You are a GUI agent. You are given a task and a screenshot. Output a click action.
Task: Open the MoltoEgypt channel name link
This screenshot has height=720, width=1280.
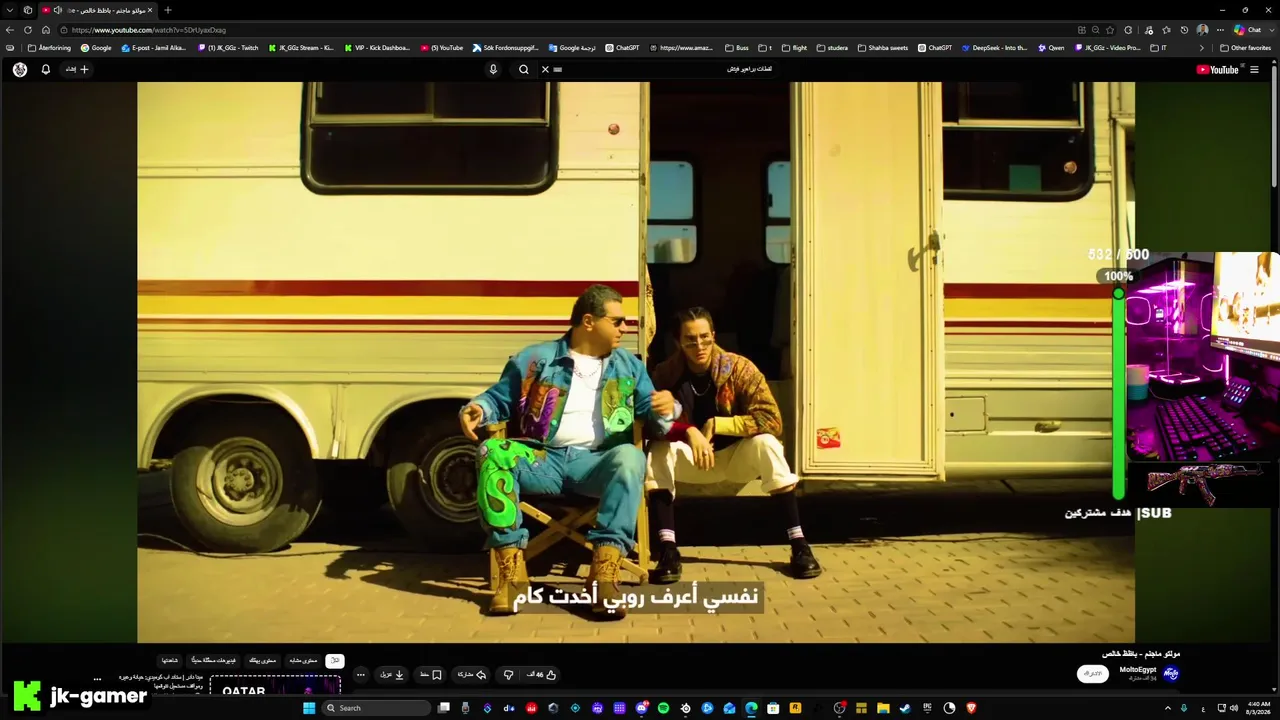pos(1138,670)
